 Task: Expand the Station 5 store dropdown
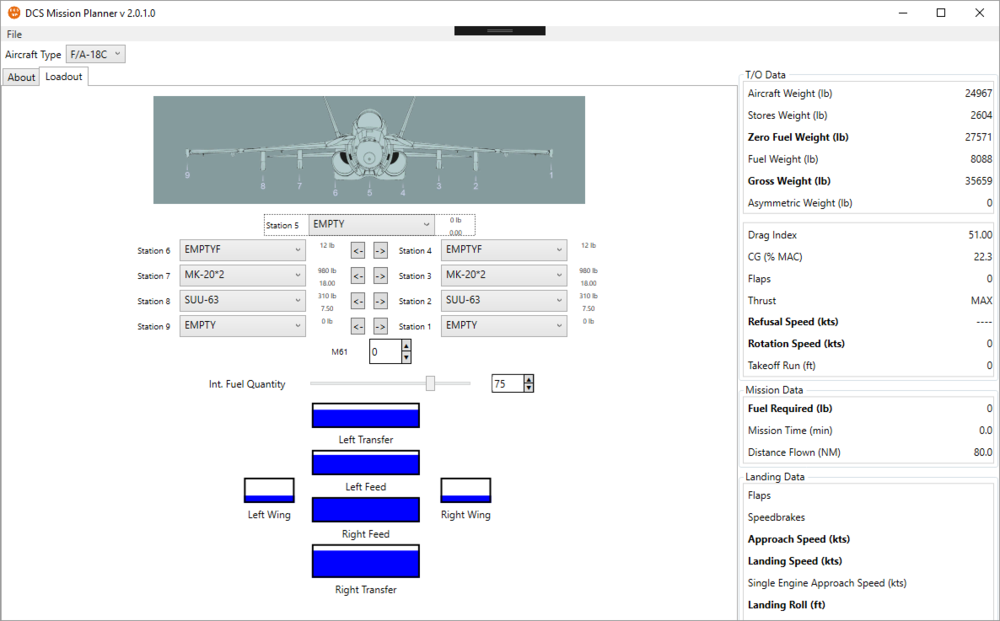point(371,224)
